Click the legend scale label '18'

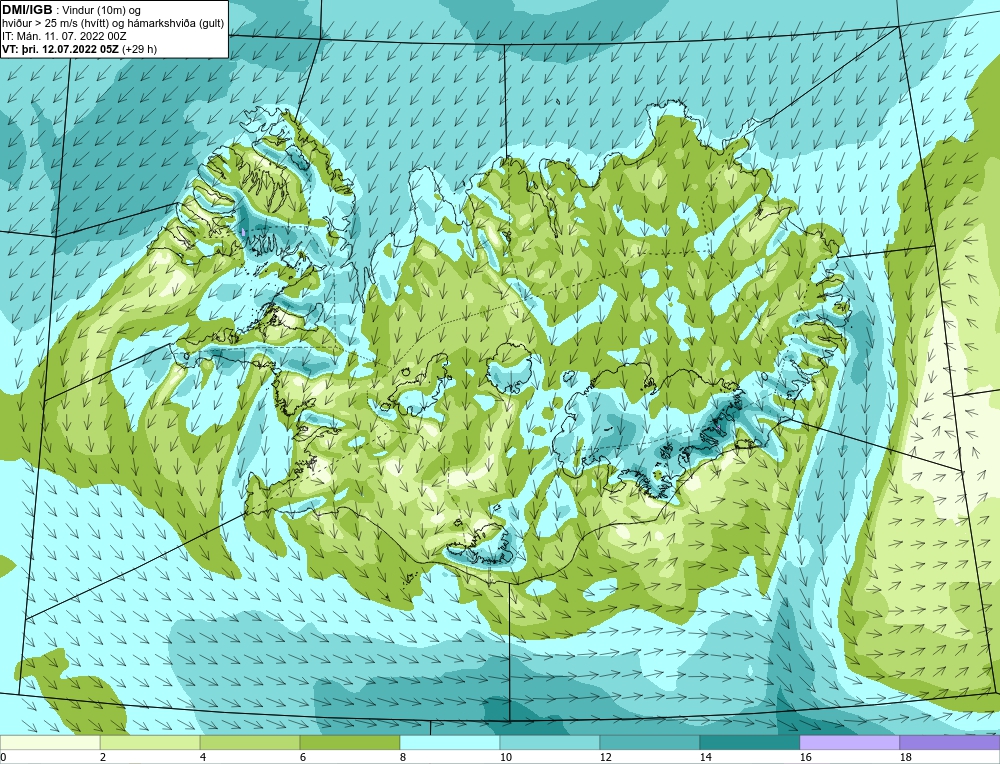906,758
